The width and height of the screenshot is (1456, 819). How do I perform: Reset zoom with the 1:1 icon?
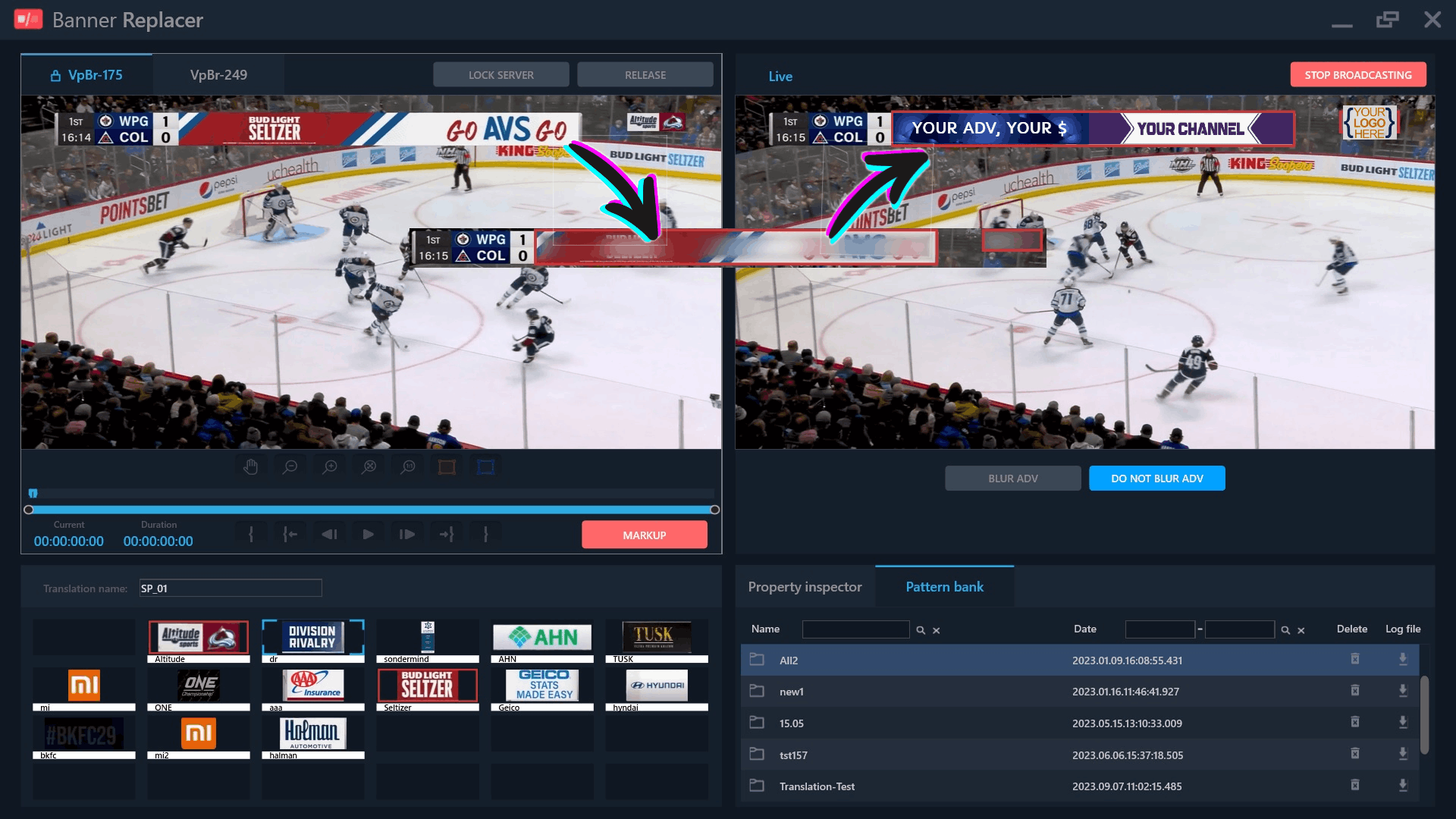pos(408,467)
